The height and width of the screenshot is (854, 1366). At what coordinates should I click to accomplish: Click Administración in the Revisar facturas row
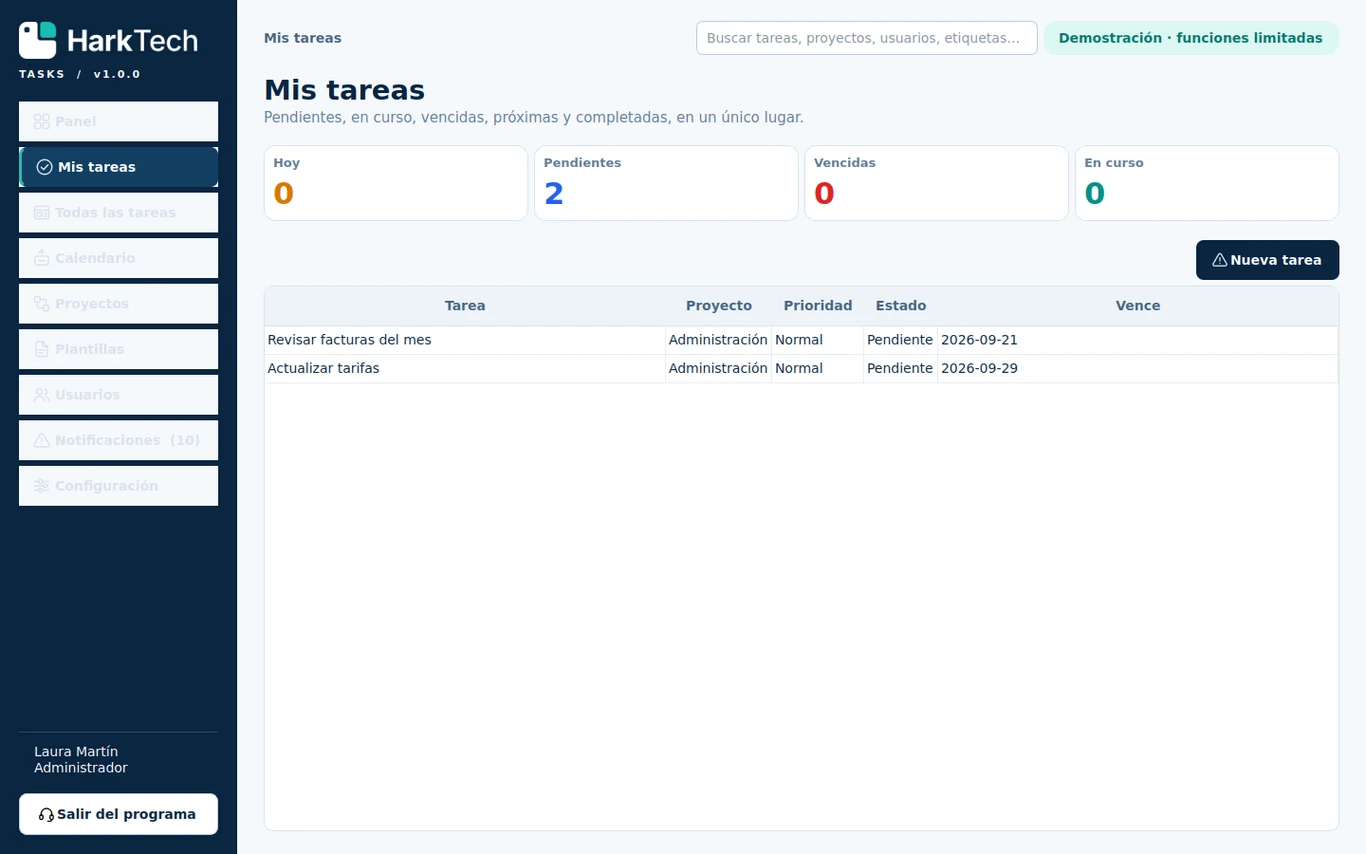pos(718,340)
